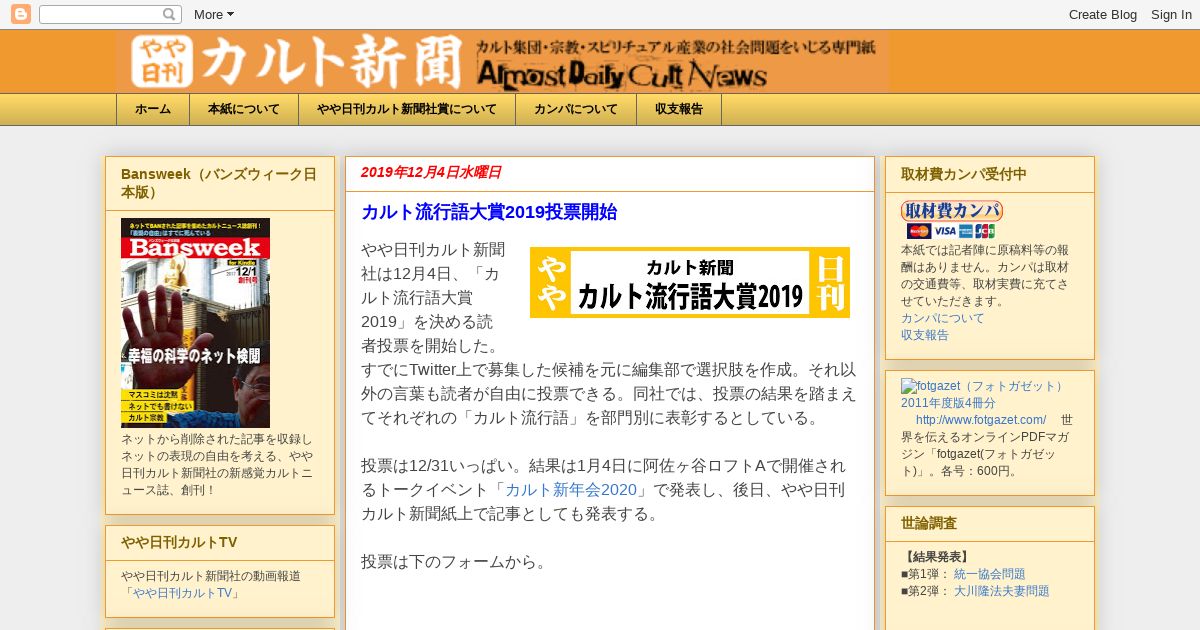Open the 大川隆法夫妻問題 survey link
This screenshot has width=1200, height=630.
1001,591
